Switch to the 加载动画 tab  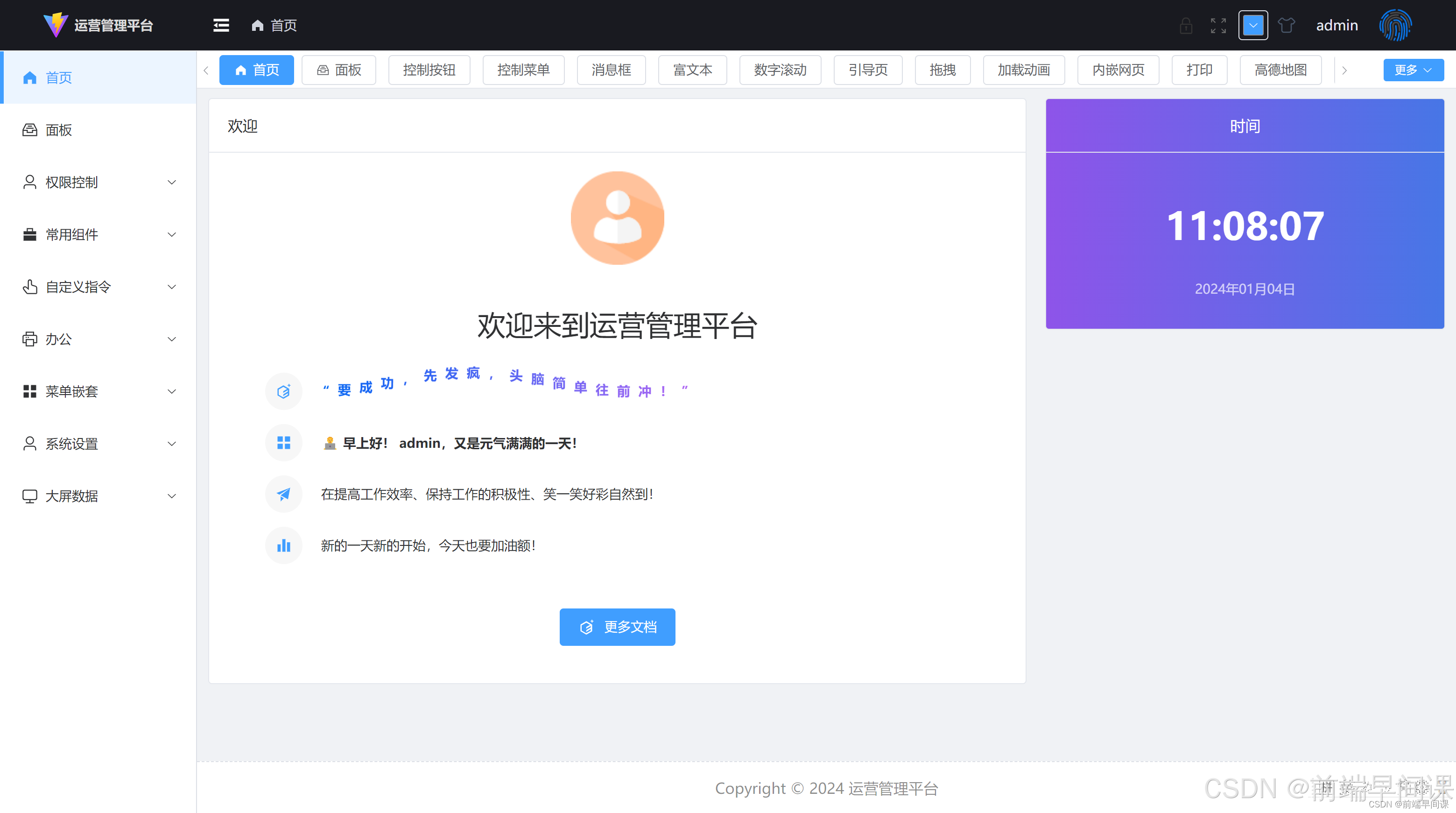tap(1024, 70)
